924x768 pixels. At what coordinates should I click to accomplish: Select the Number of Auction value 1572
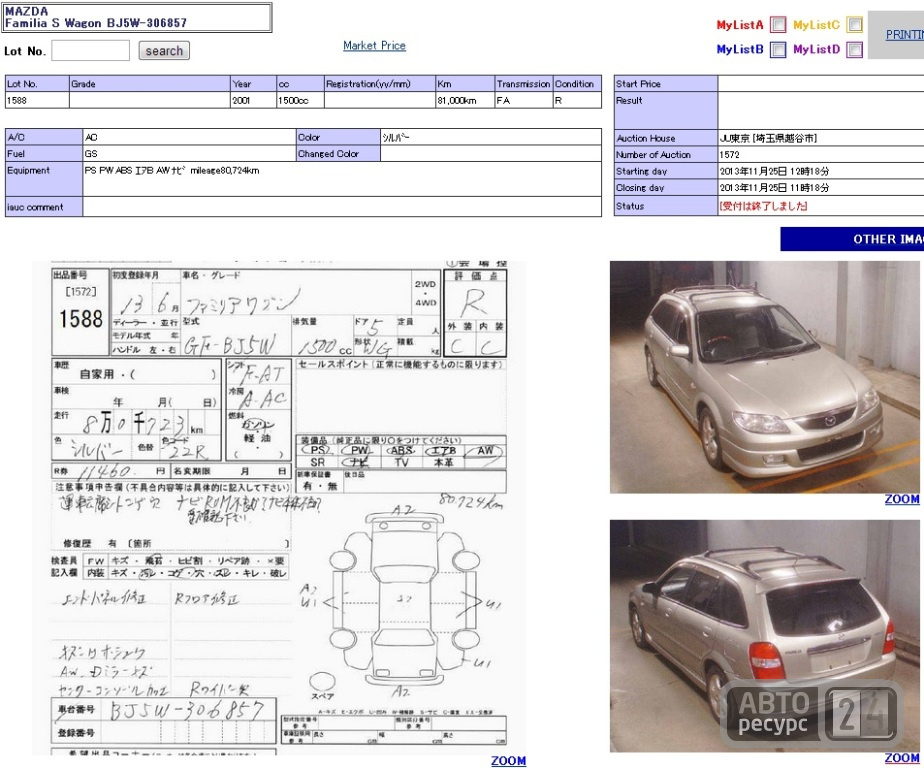click(729, 154)
